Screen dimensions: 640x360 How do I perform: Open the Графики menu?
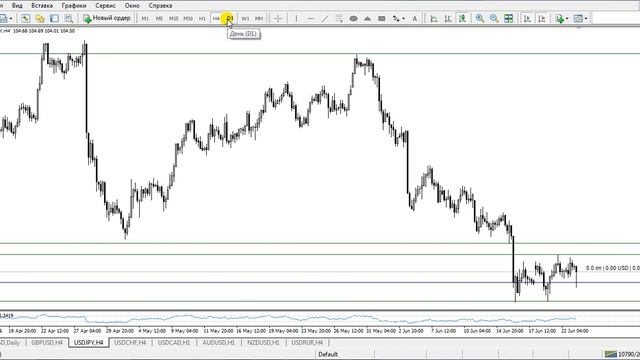(74, 6)
